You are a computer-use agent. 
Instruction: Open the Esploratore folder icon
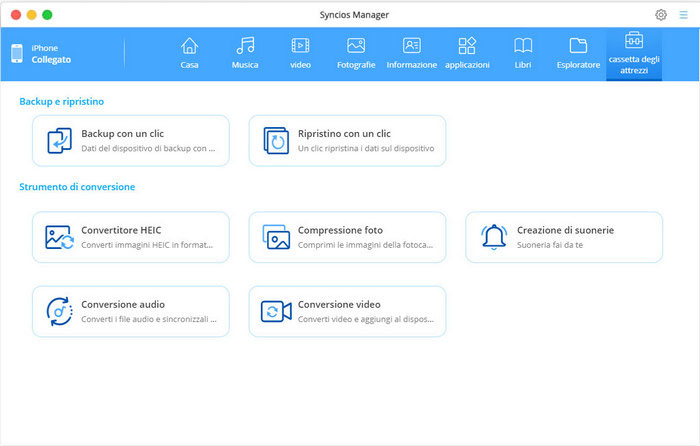(x=578, y=46)
